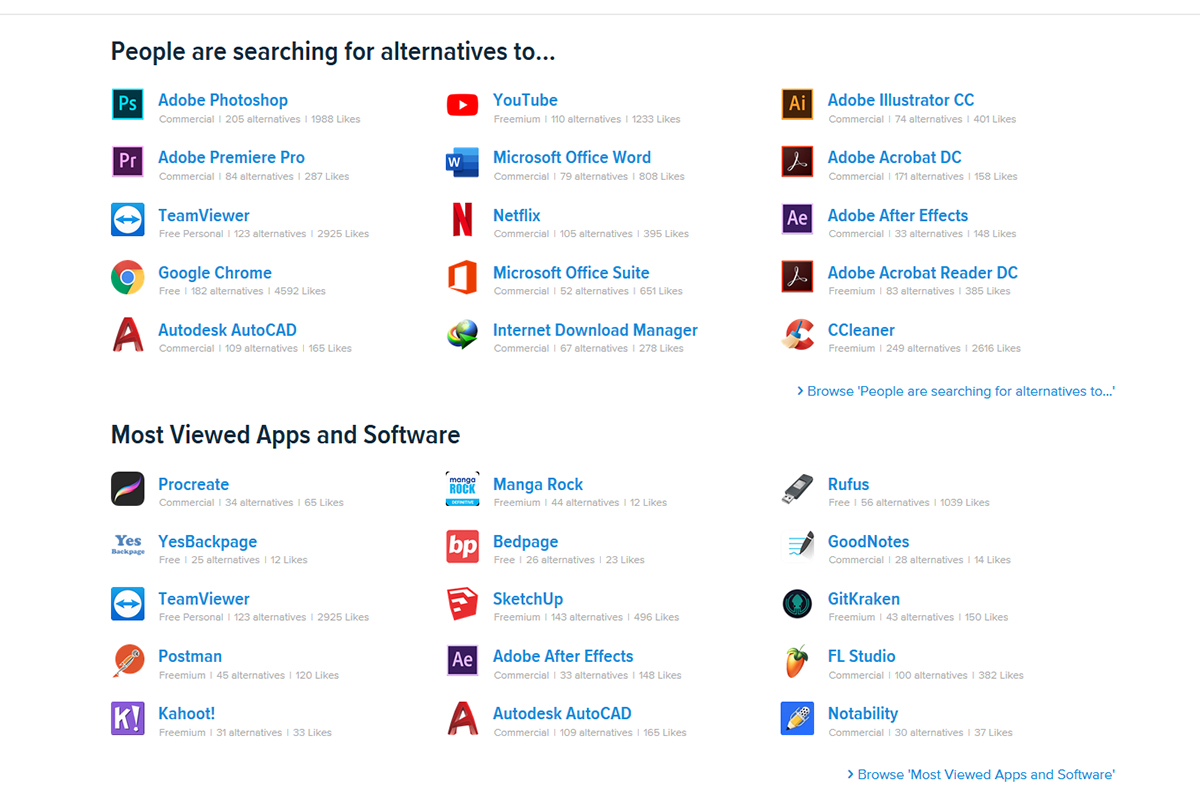
Task: Open the Manga Rock link
Action: coord(538,484)
